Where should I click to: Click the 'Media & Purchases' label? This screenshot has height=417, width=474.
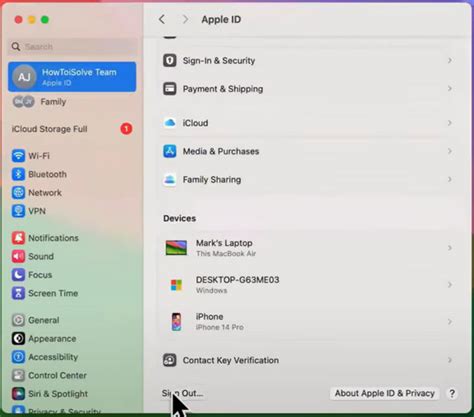pos(221,151)
